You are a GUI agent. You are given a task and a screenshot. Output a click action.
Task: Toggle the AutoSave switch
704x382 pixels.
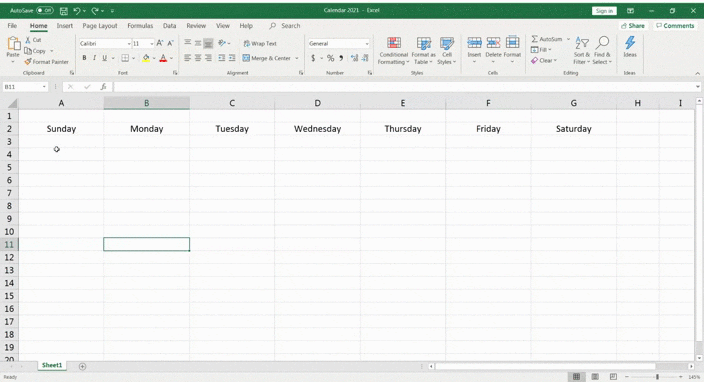point(45,10)
